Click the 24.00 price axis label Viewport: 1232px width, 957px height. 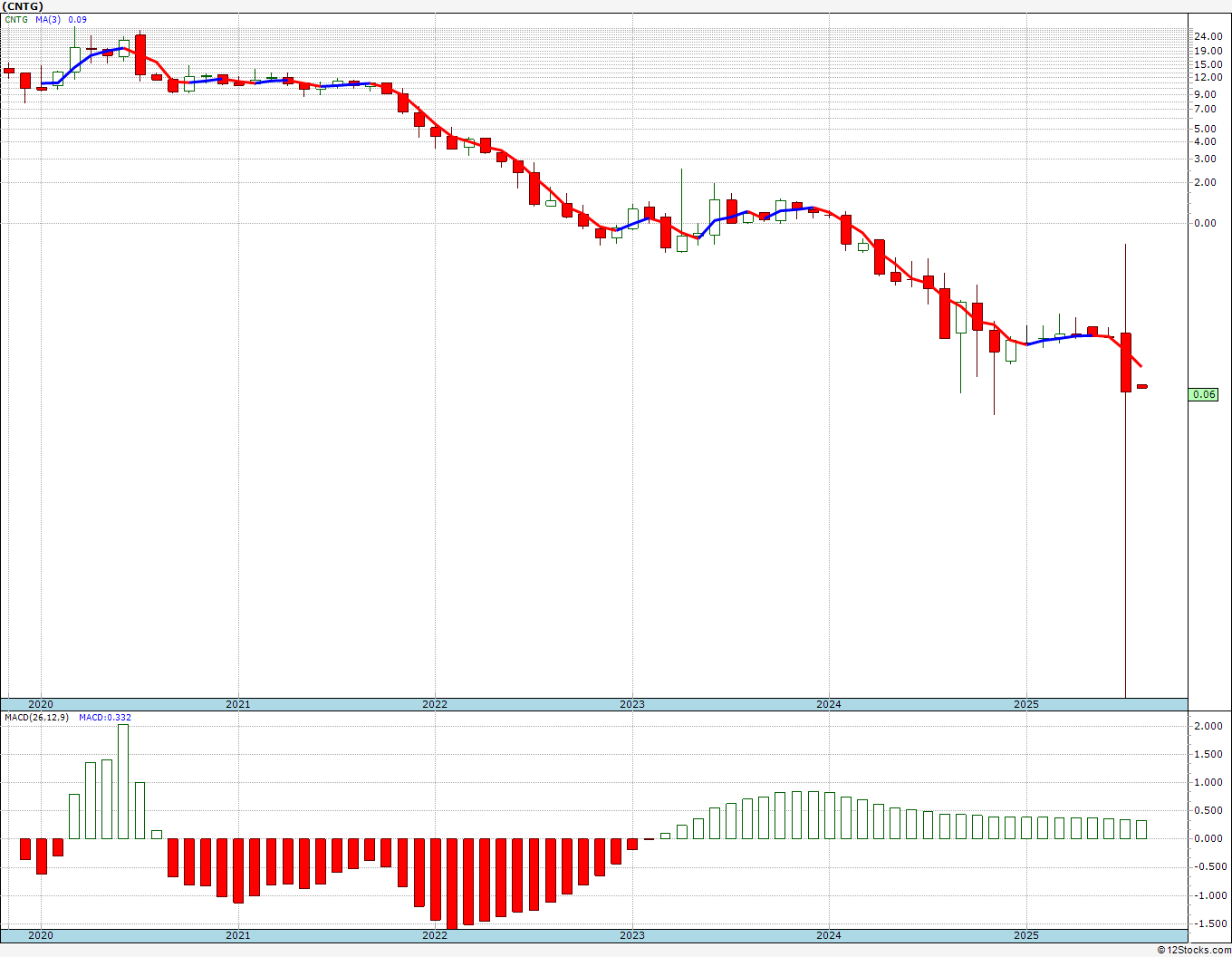point(1208,36)
